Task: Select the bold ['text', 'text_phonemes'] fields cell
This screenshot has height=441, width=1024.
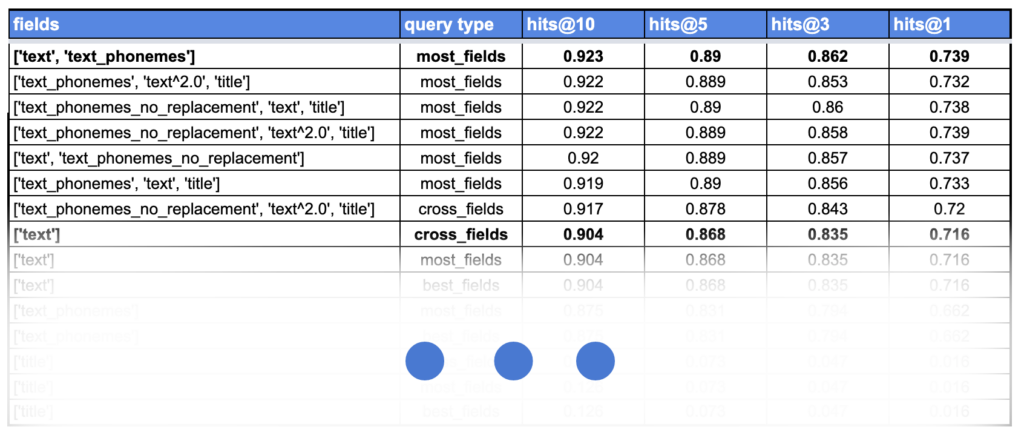Action: click(104, 57)
